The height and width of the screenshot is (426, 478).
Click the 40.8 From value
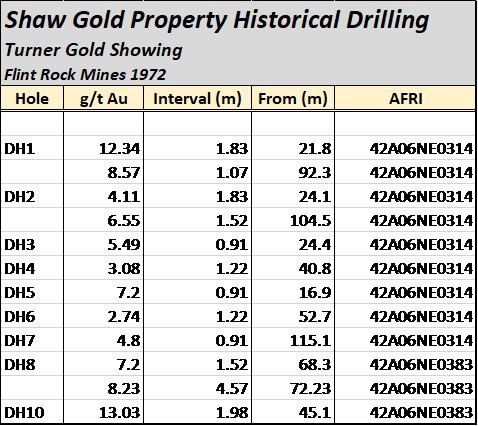pyautogui.click(x=315, y=269)
